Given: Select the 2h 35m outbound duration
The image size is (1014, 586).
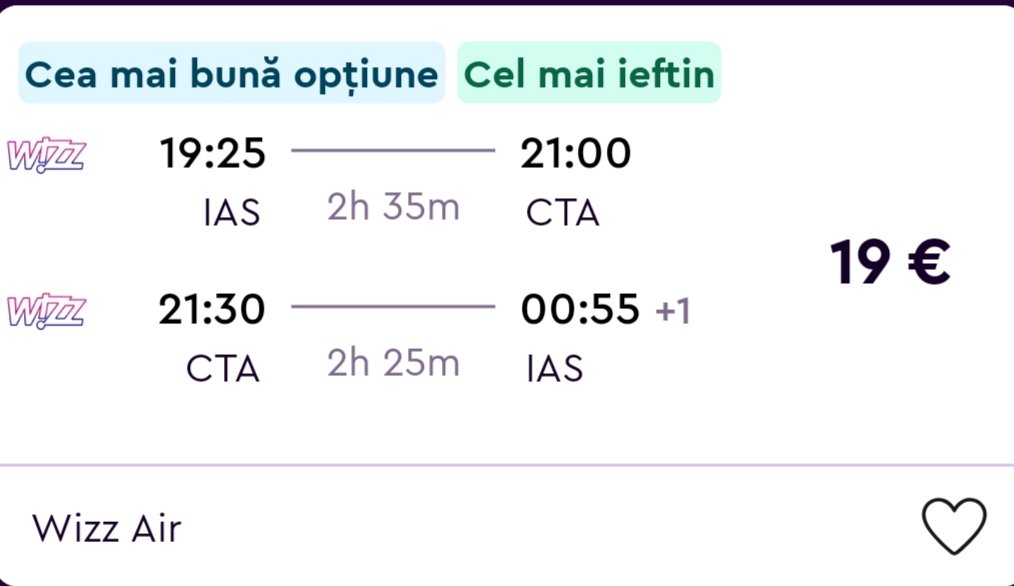Looking at the screenshot, I should click(393, 208).
